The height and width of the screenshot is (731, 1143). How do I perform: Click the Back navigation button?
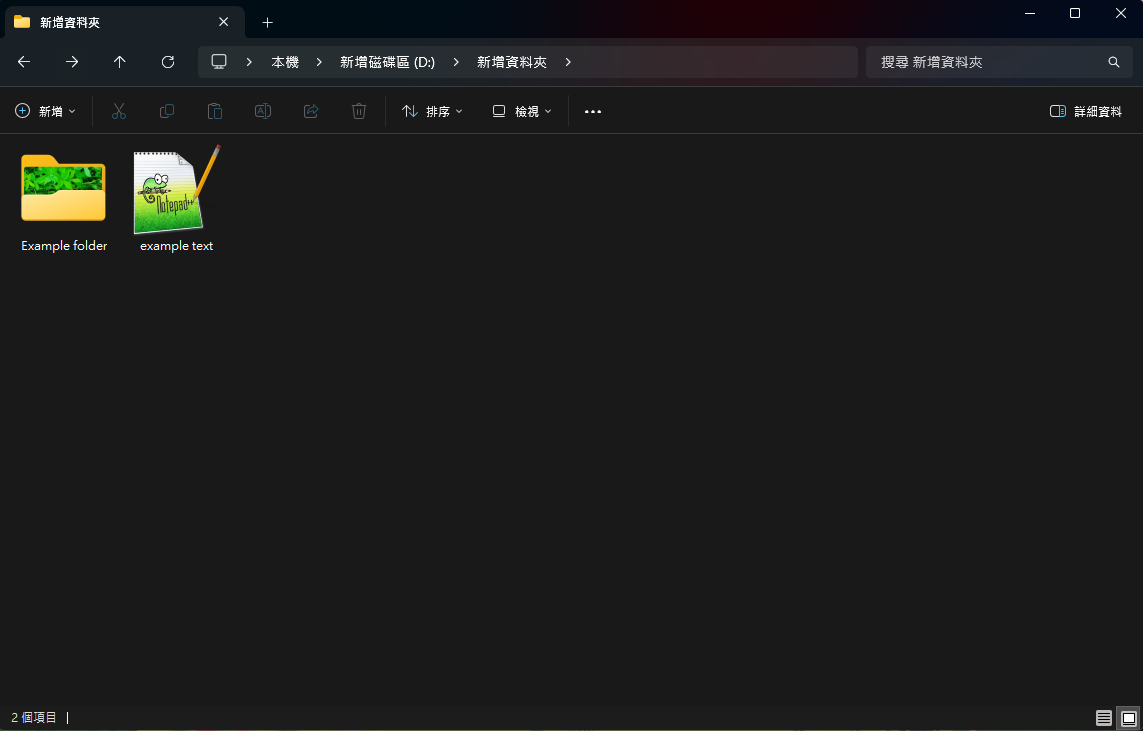(23, 61)
